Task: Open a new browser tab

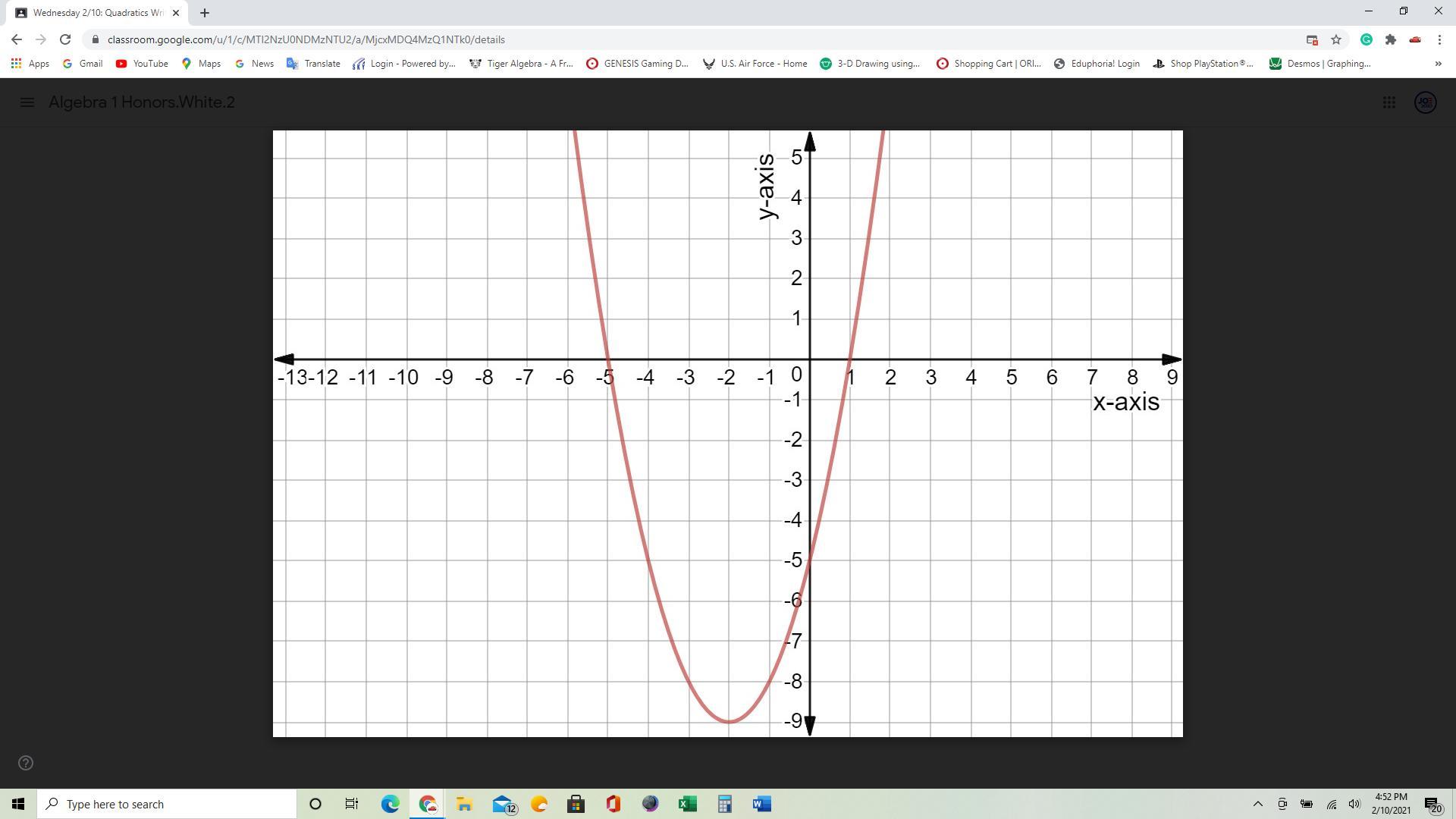Action: (x=205, y=13)
